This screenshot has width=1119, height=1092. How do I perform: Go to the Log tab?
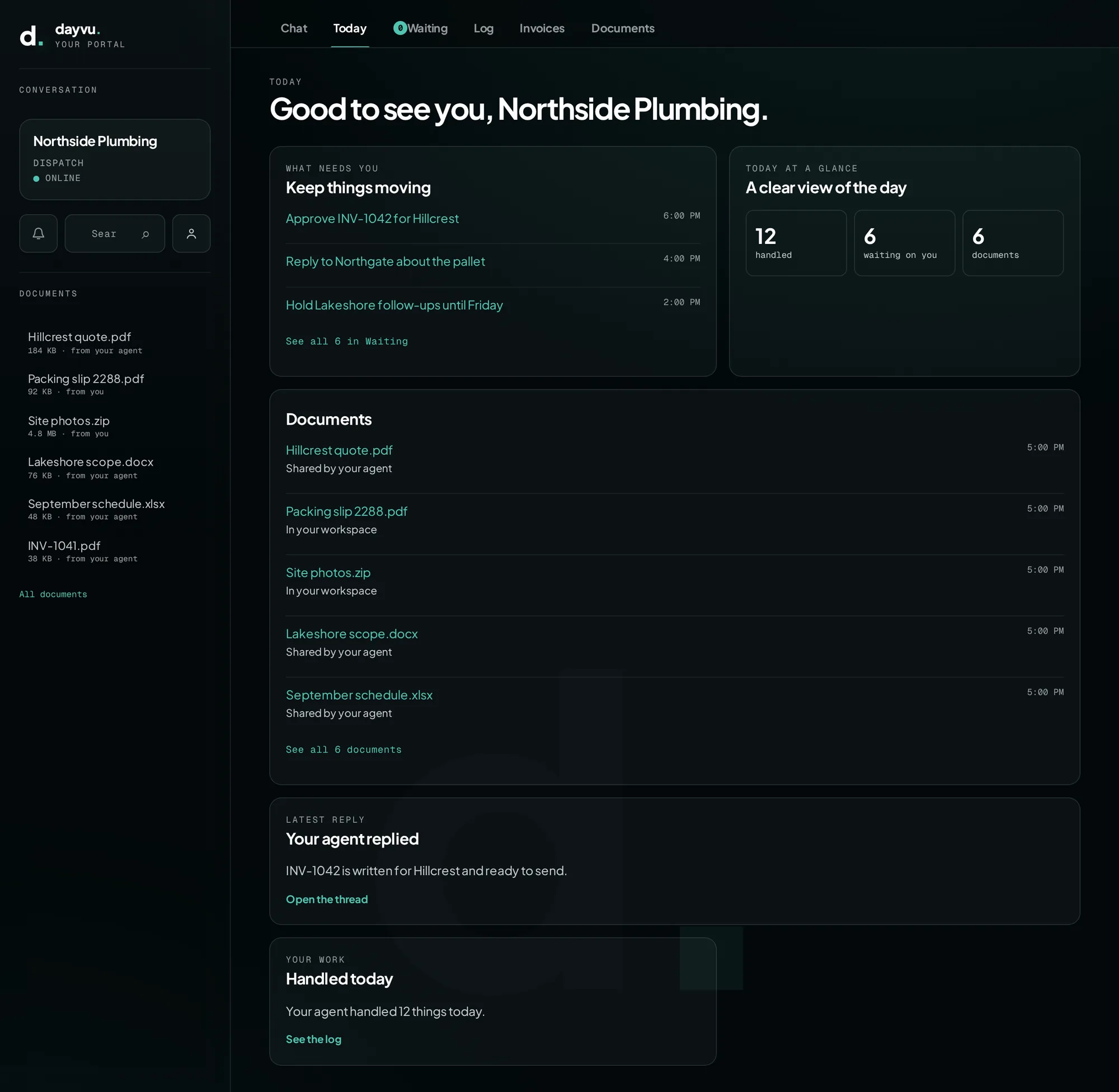[483, 28]
